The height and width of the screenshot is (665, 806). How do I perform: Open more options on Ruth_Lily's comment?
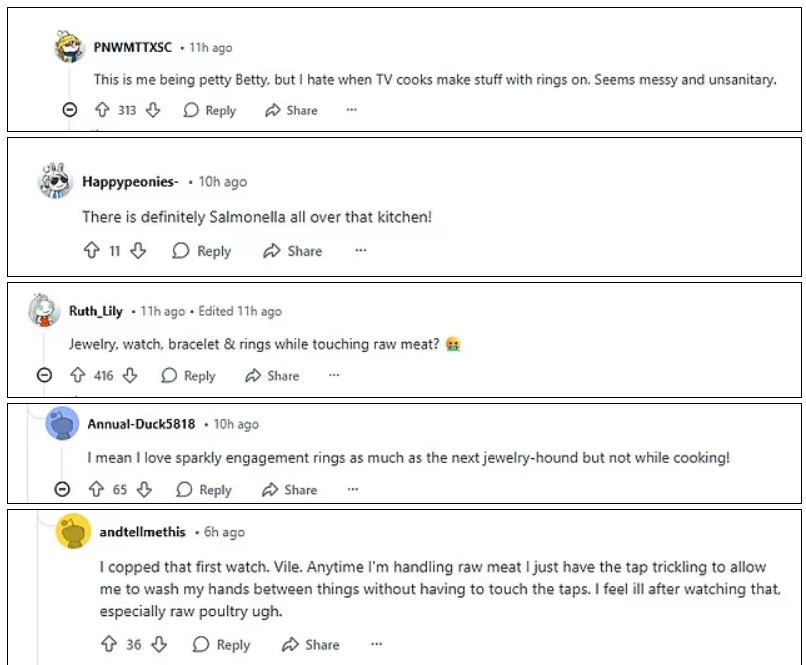tap(334, 376)
